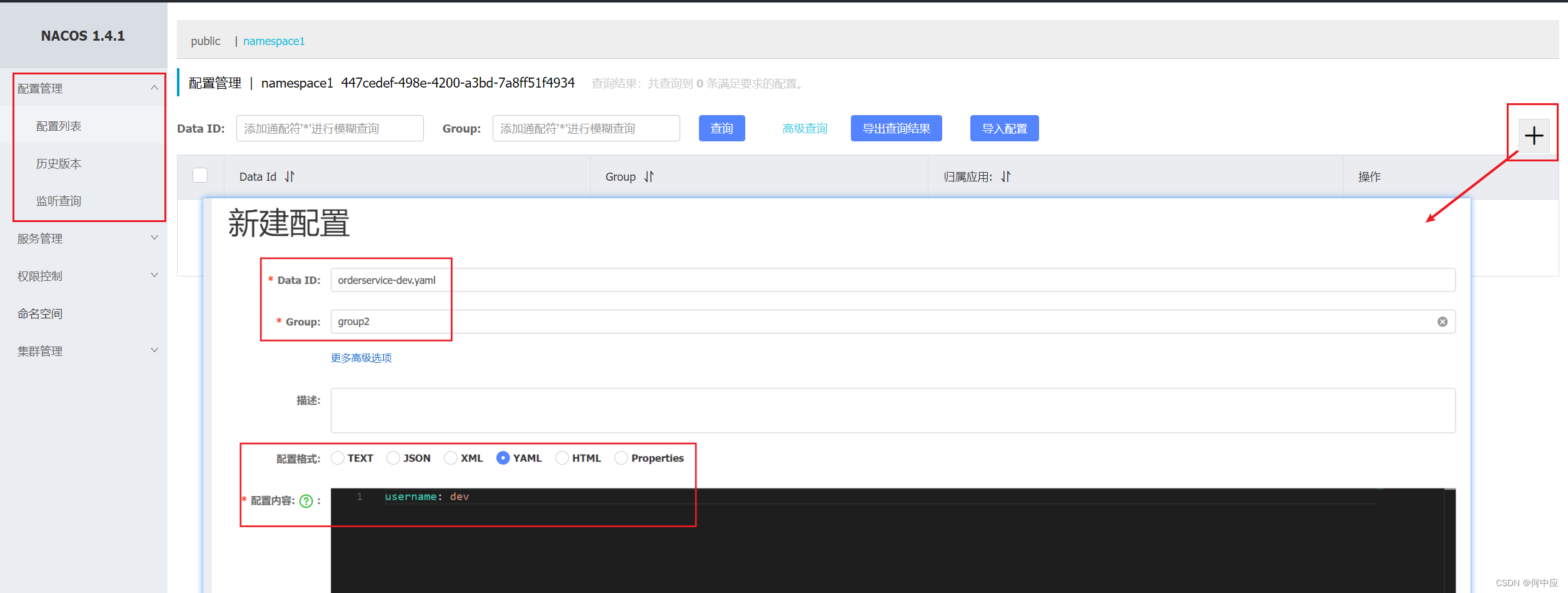Click the 查询 button
Viewport: 1568px width, 593px height.
[x=721, y=128]
